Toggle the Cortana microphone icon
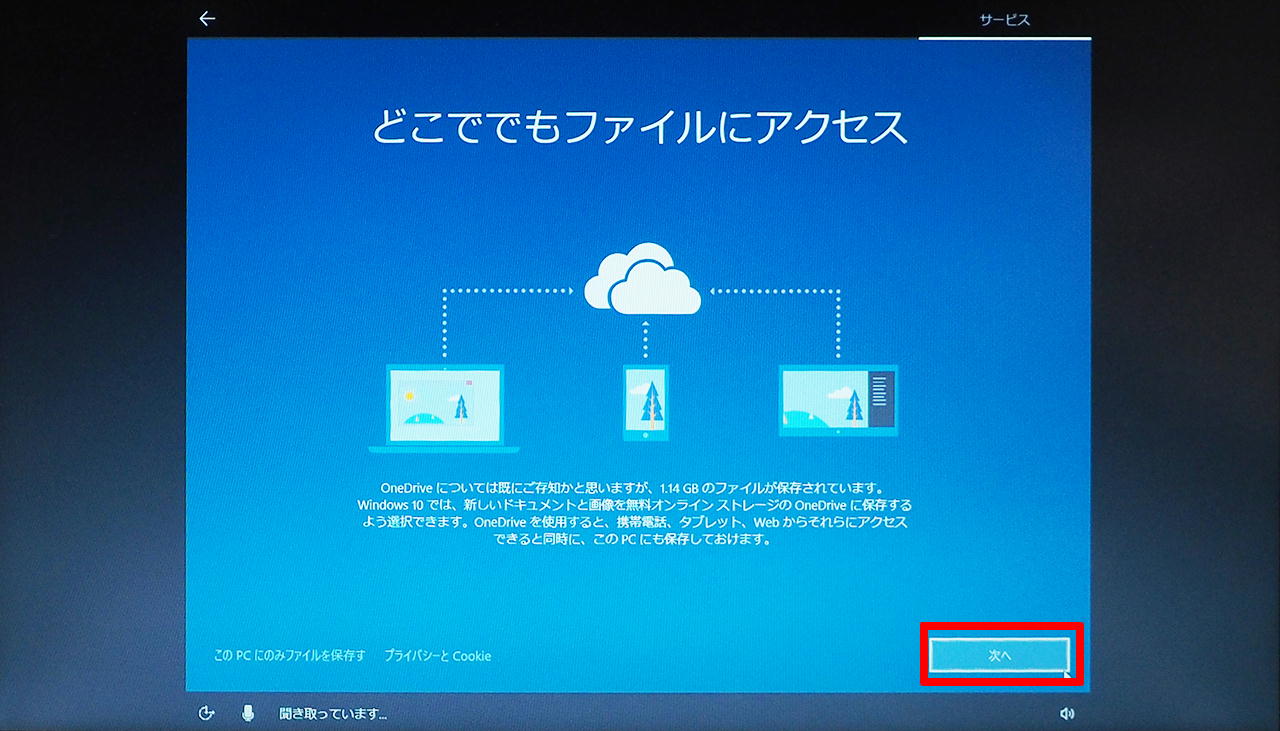 (248, 713)
